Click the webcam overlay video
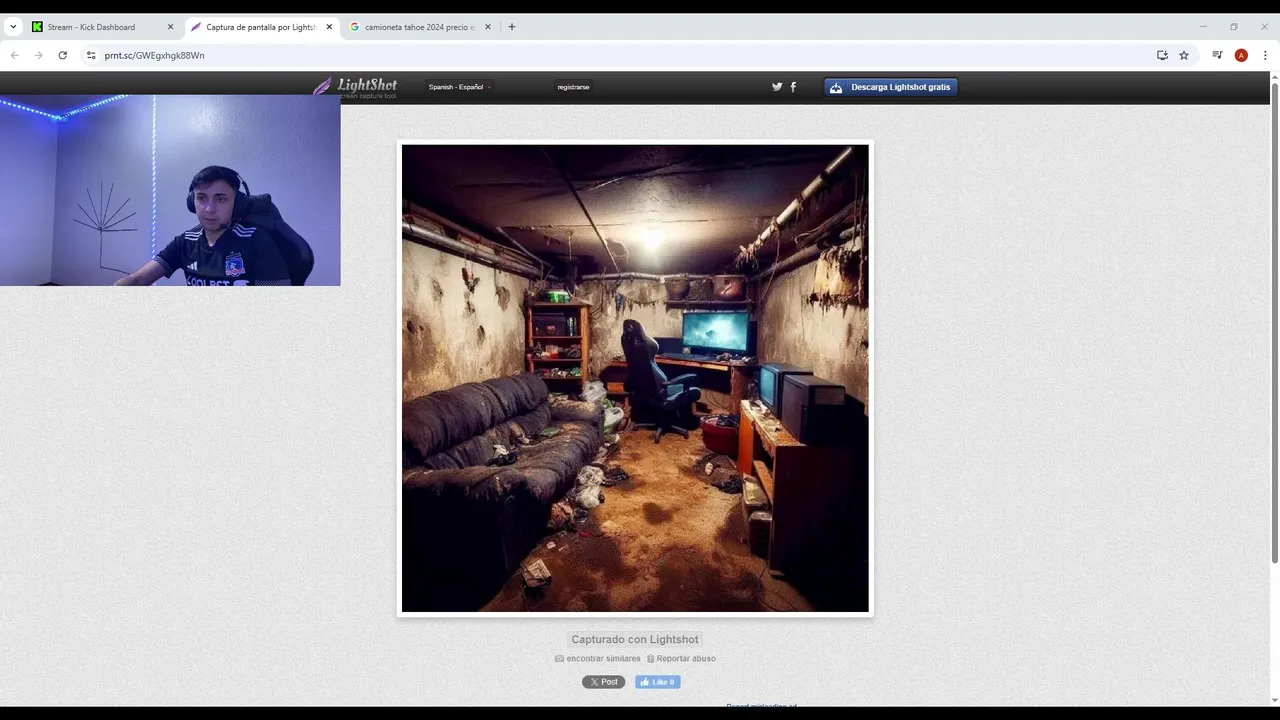 coord(170,190)
